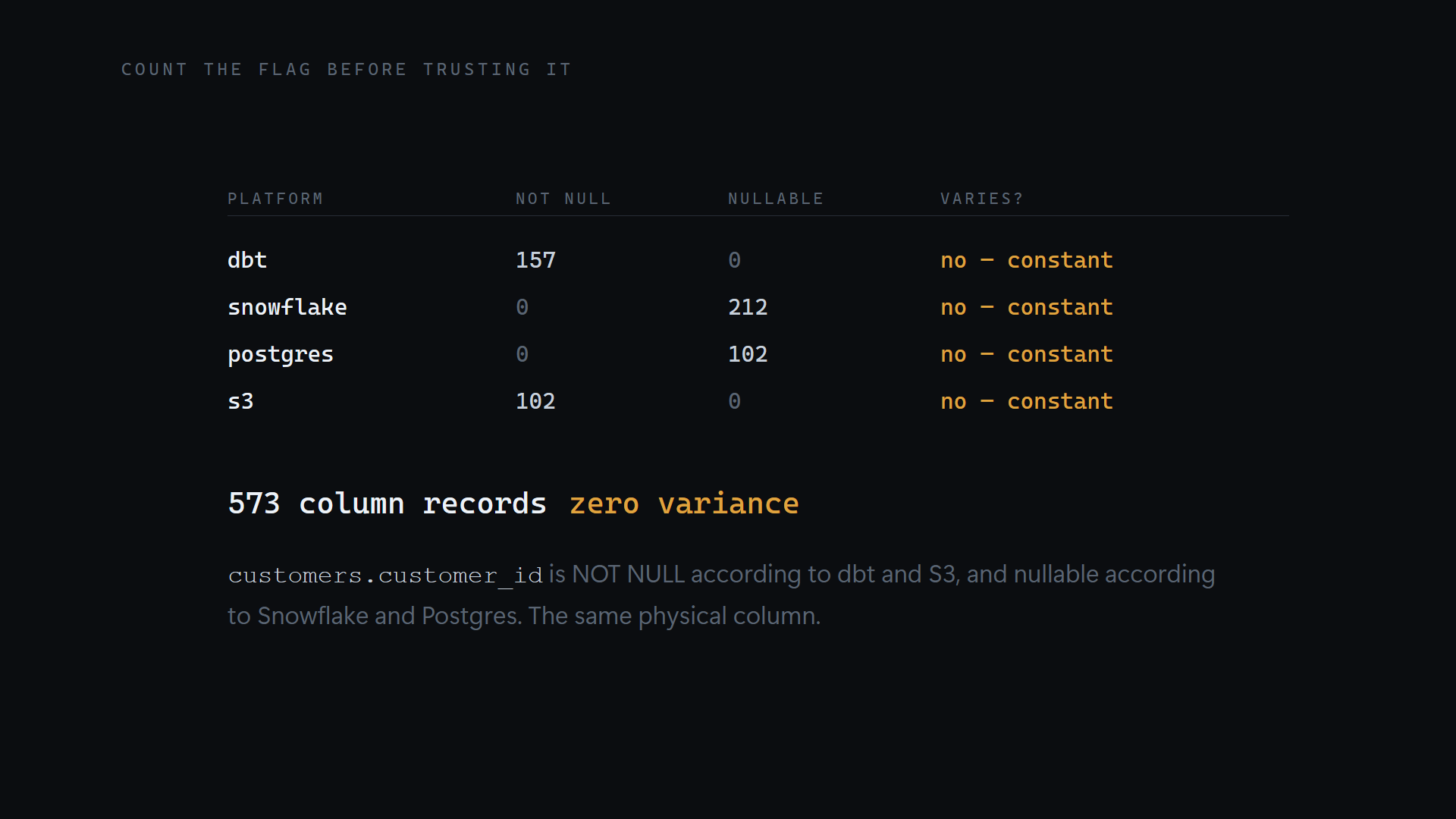Click the 'COUNT THE FLAG BEFORE TRUSTING IT' title
The width and height of the screenshot is (1456, 819).
pyautogui.click(x=347, y=70)
